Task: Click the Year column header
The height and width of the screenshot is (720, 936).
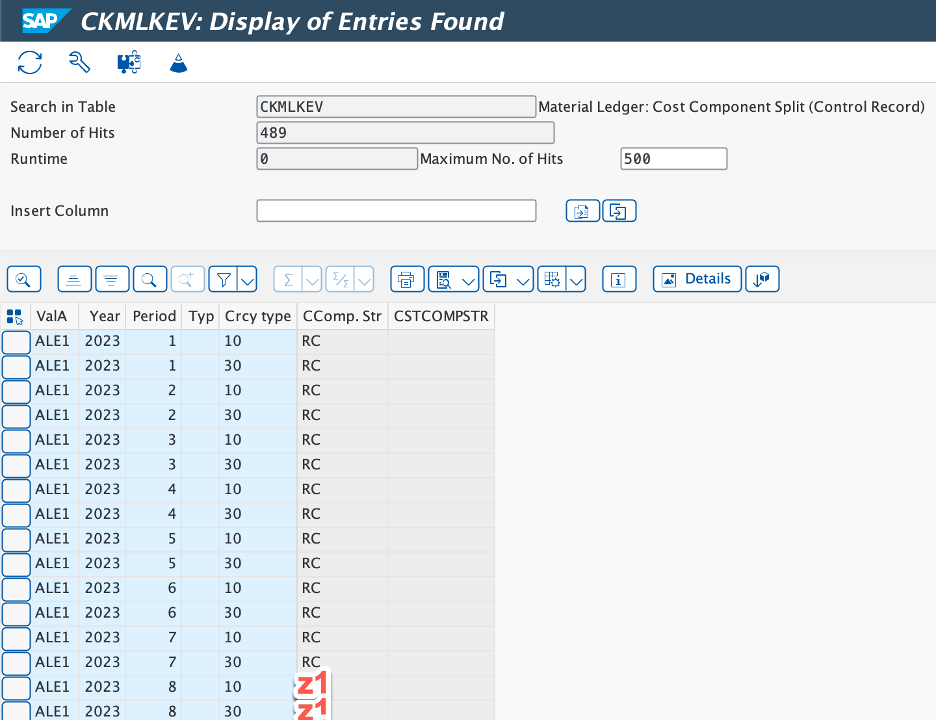Action: (x=102, y=316)
